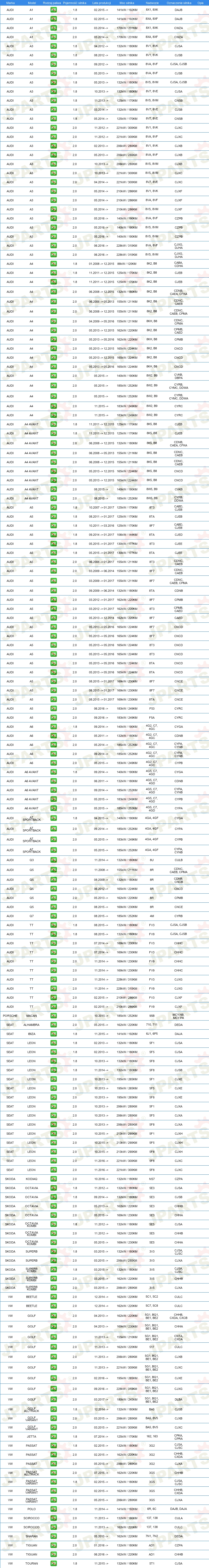Image resolution: width=209 pixels, height=1568 pixels.
Task: Click the 'ALHAMBRA' model cell
Action: (x=32, y=1025)
